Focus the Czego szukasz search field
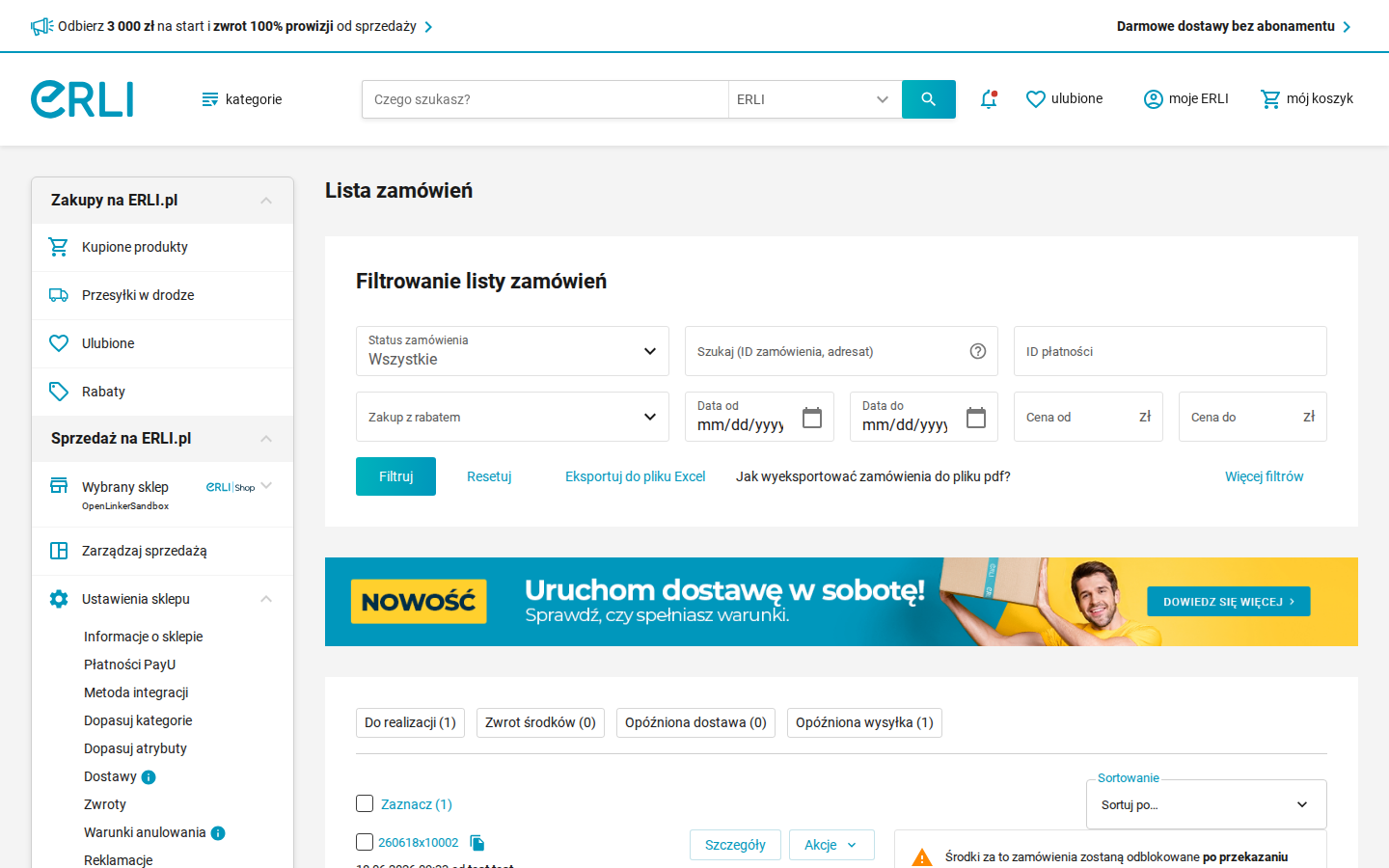Screen dimensions: 1389x868 click(545, 99)
